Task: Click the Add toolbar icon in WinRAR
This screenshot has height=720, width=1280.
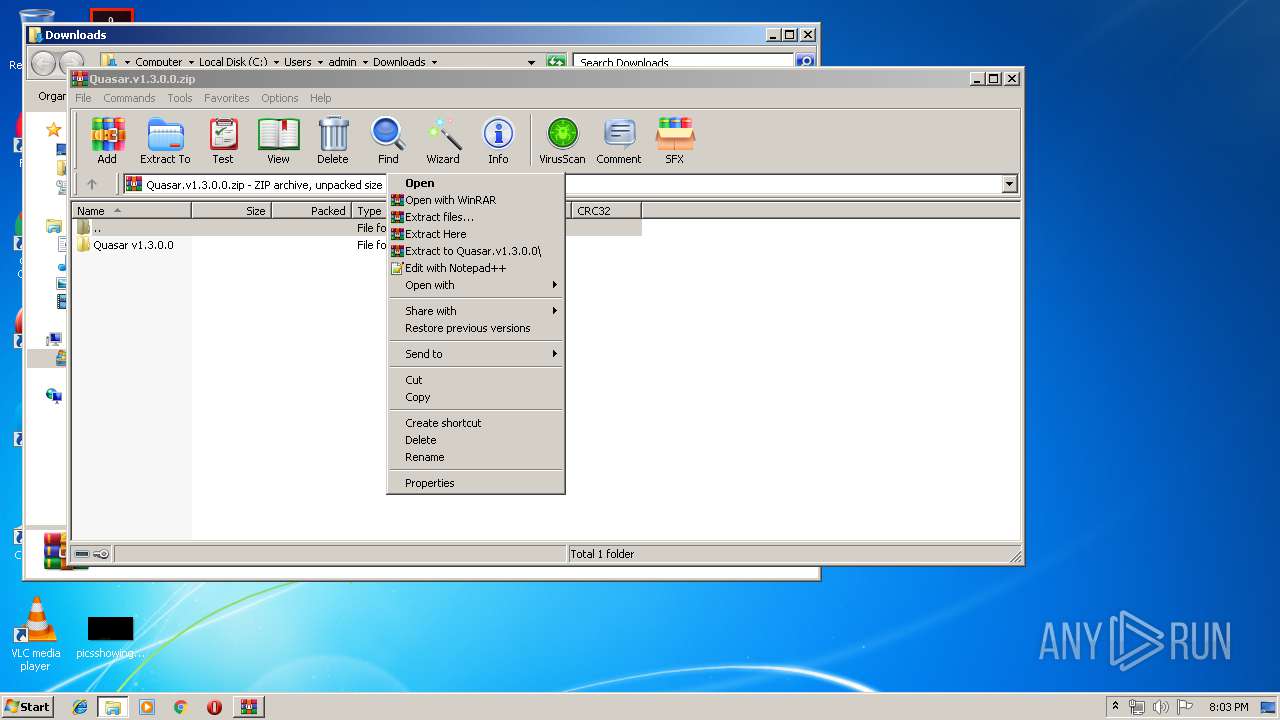Action: (107, 141)
